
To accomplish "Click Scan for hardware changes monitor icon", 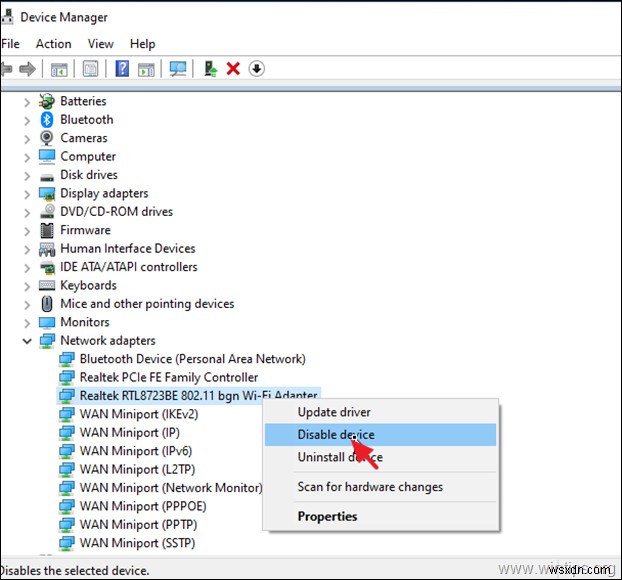I will pyautogui.click(x=178, y=69).
